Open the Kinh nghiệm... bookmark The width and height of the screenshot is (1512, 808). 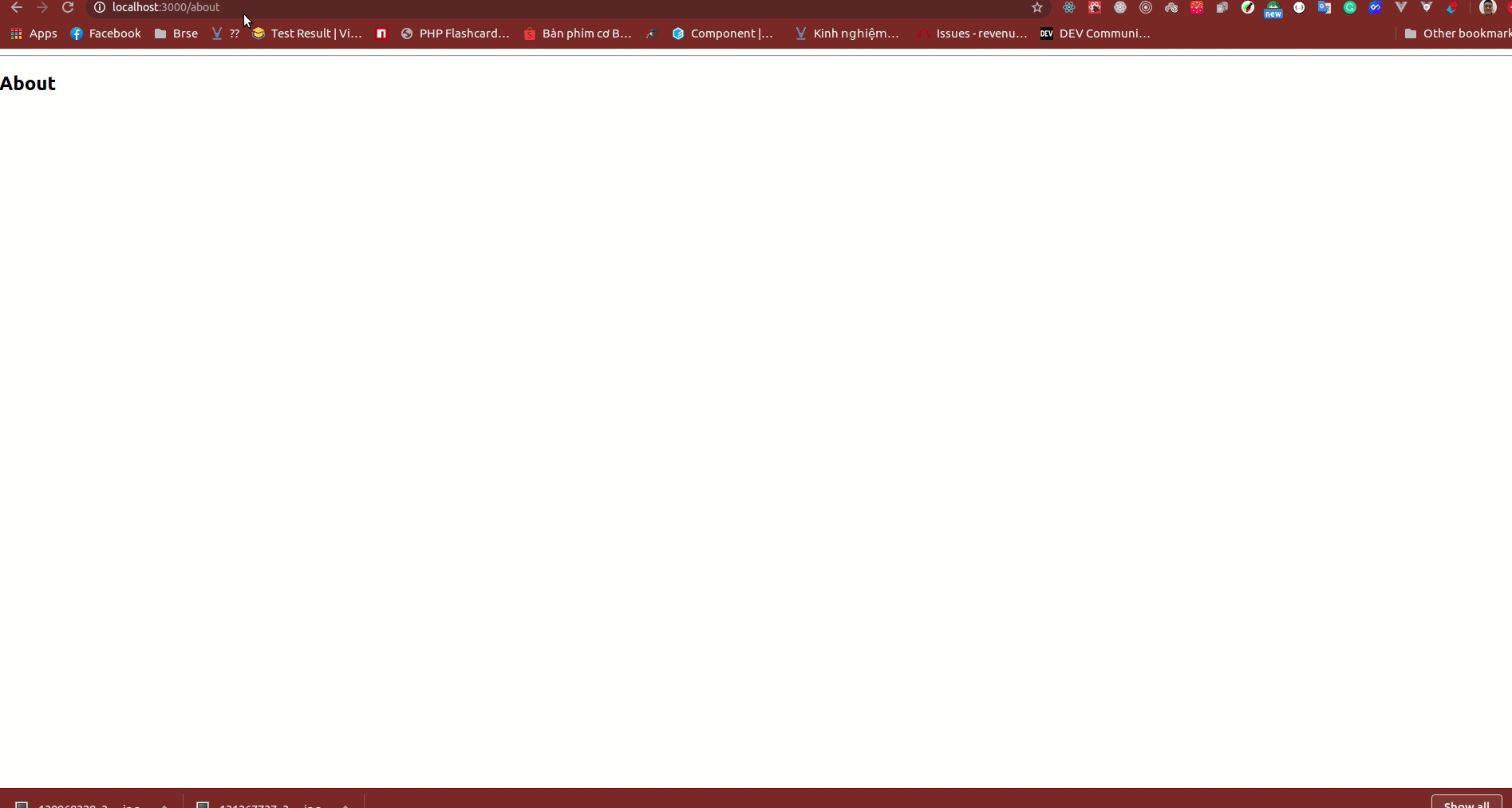pyautogui.click(x=847, y=34)
